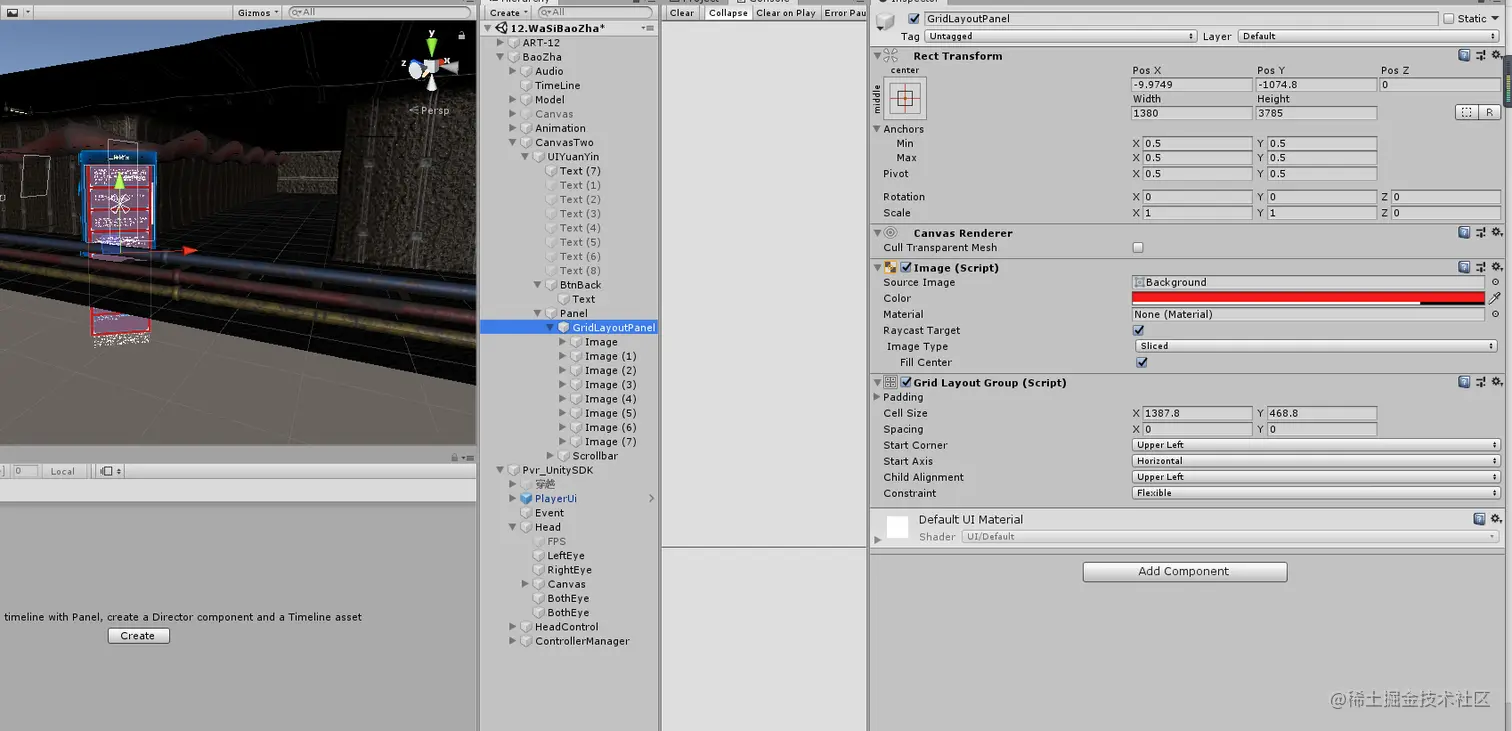Click the GameObject cube icon in Inspector header

[x=886, y=21]
